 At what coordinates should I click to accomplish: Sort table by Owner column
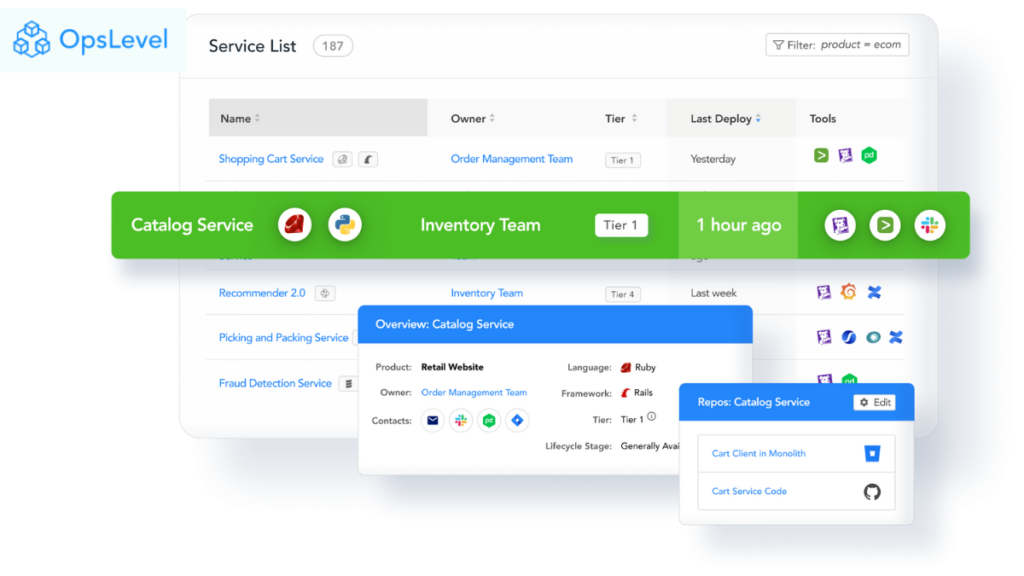pos(472,118)
